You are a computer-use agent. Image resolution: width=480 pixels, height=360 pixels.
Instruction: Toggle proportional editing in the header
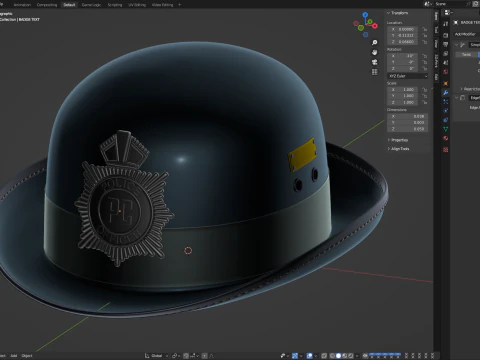204,356
